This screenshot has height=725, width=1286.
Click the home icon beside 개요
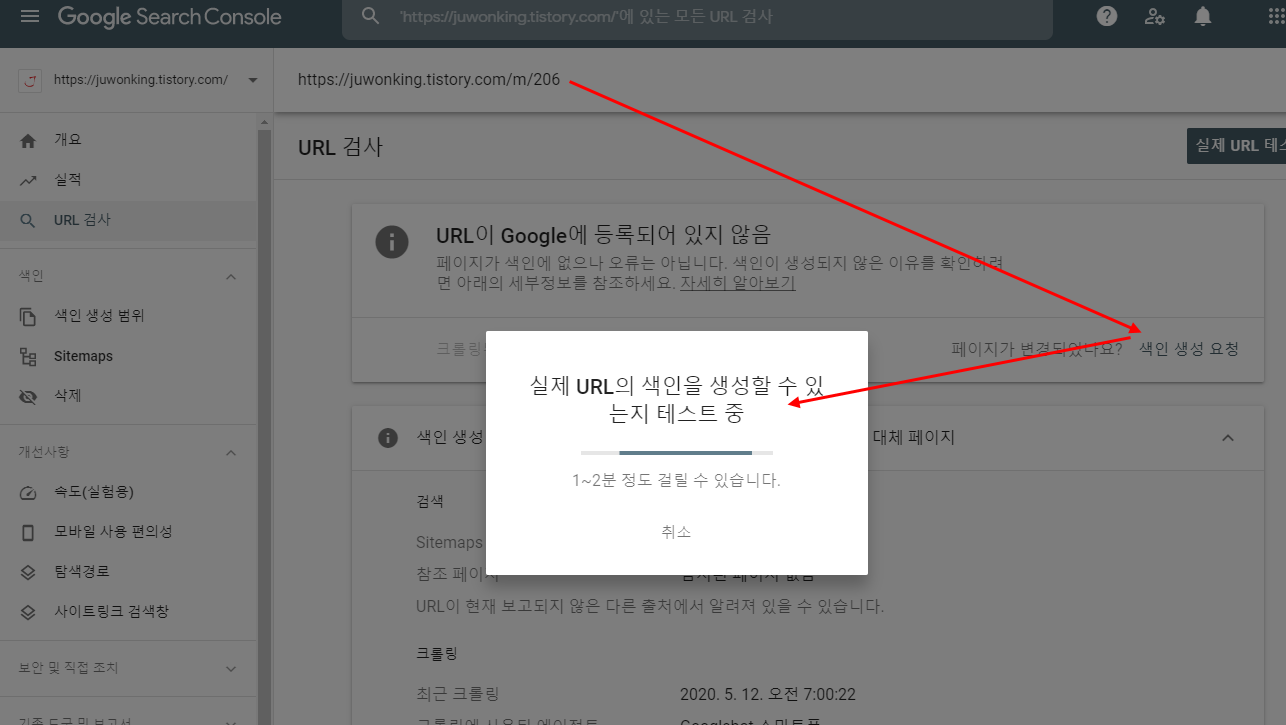coord(28,140)
